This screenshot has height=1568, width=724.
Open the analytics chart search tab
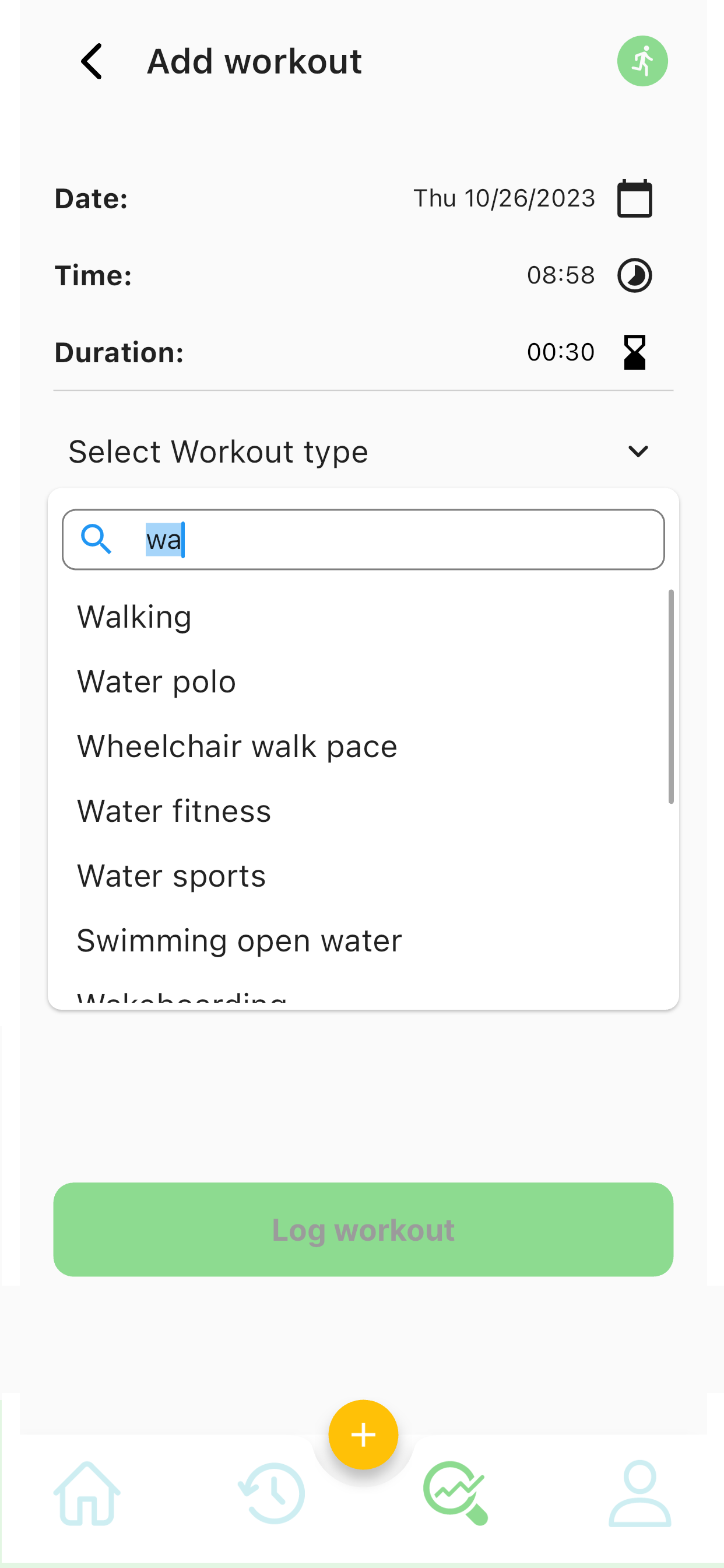pos(456,1493)
